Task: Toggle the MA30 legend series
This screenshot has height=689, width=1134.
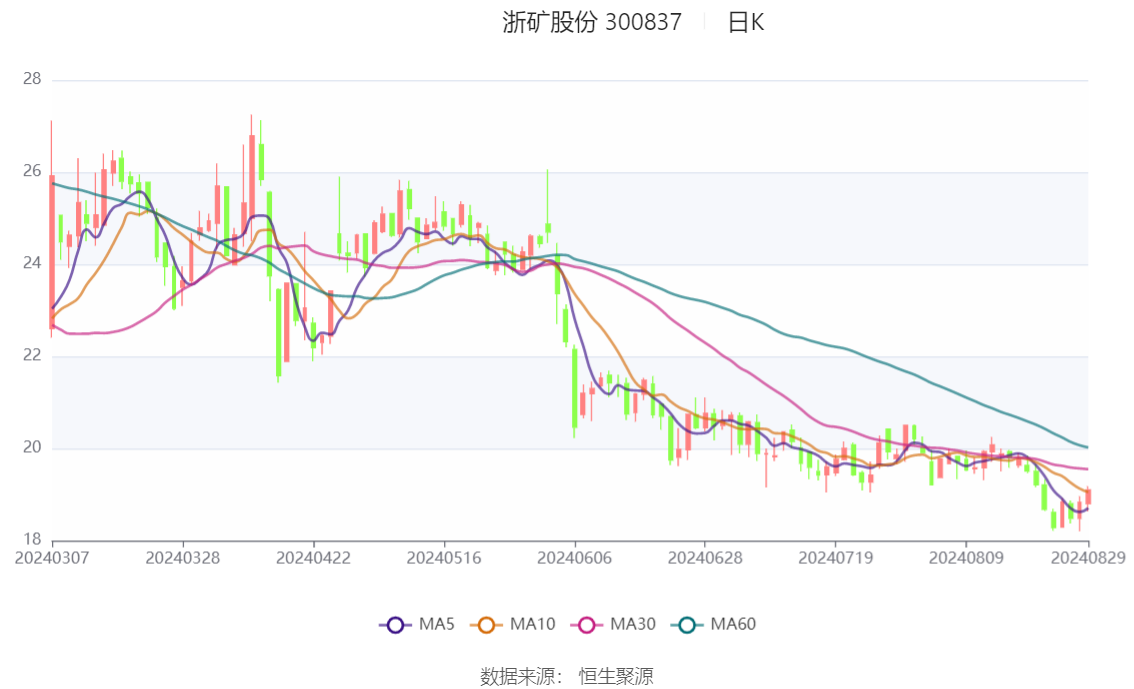Action: [x=613, y=624]
